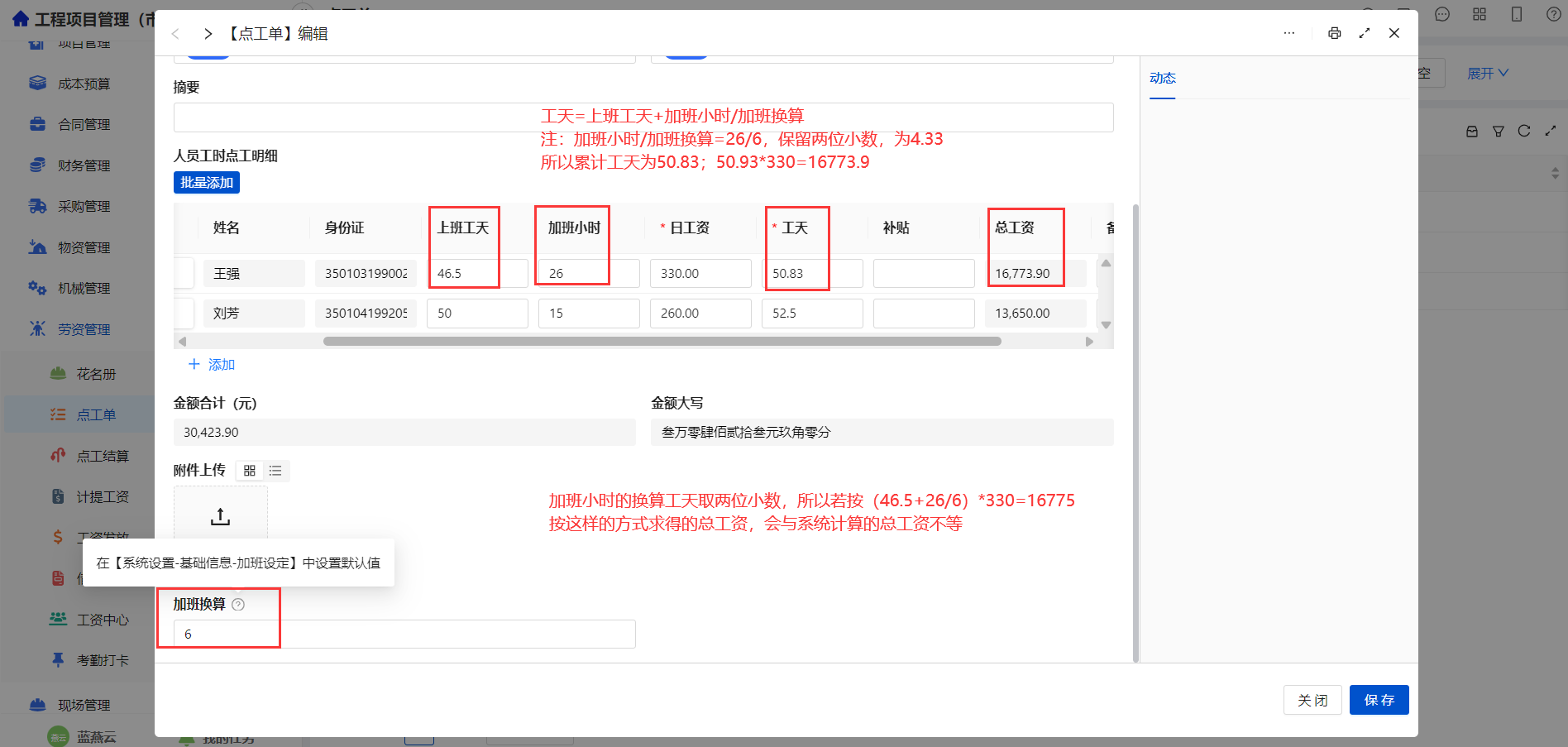Click 王强's 补贴 empty field
This screenshot has height=747, width=1568.
[x=924, y=273]
